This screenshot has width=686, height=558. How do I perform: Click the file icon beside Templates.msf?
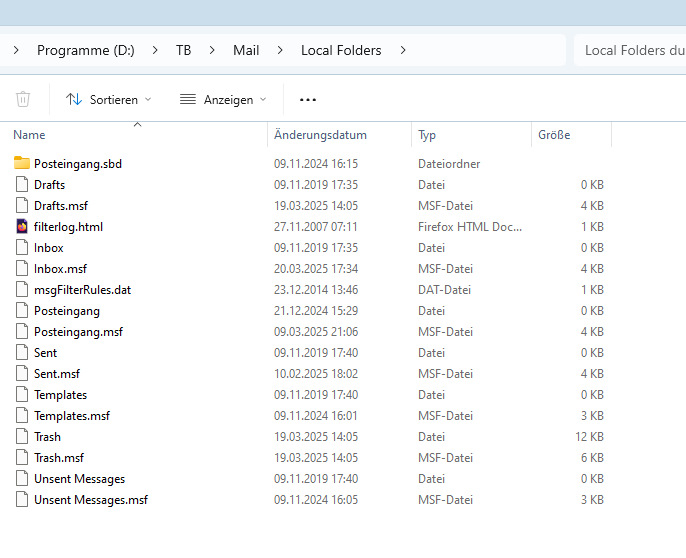(22, 416)
